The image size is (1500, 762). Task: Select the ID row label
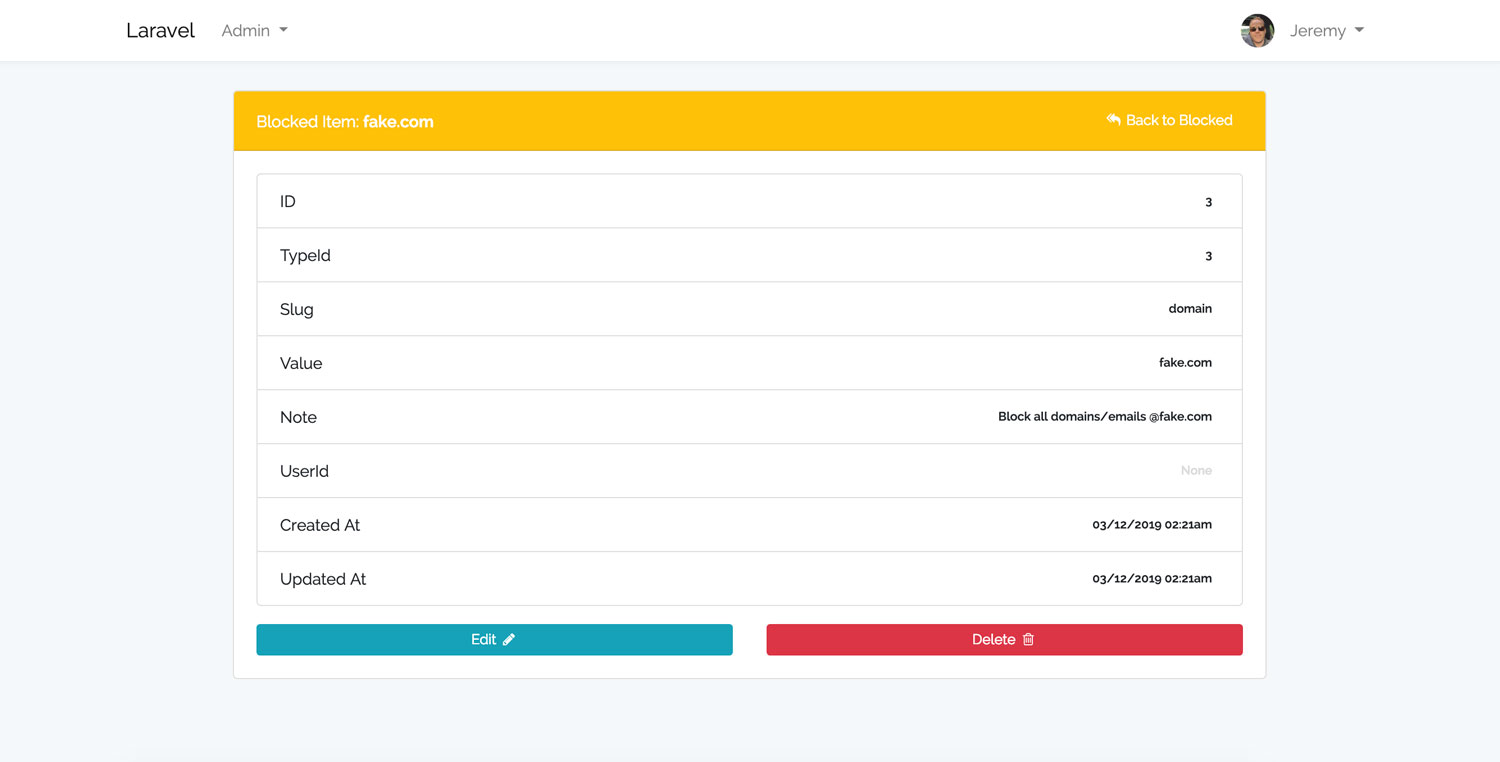tap(288, 201)
